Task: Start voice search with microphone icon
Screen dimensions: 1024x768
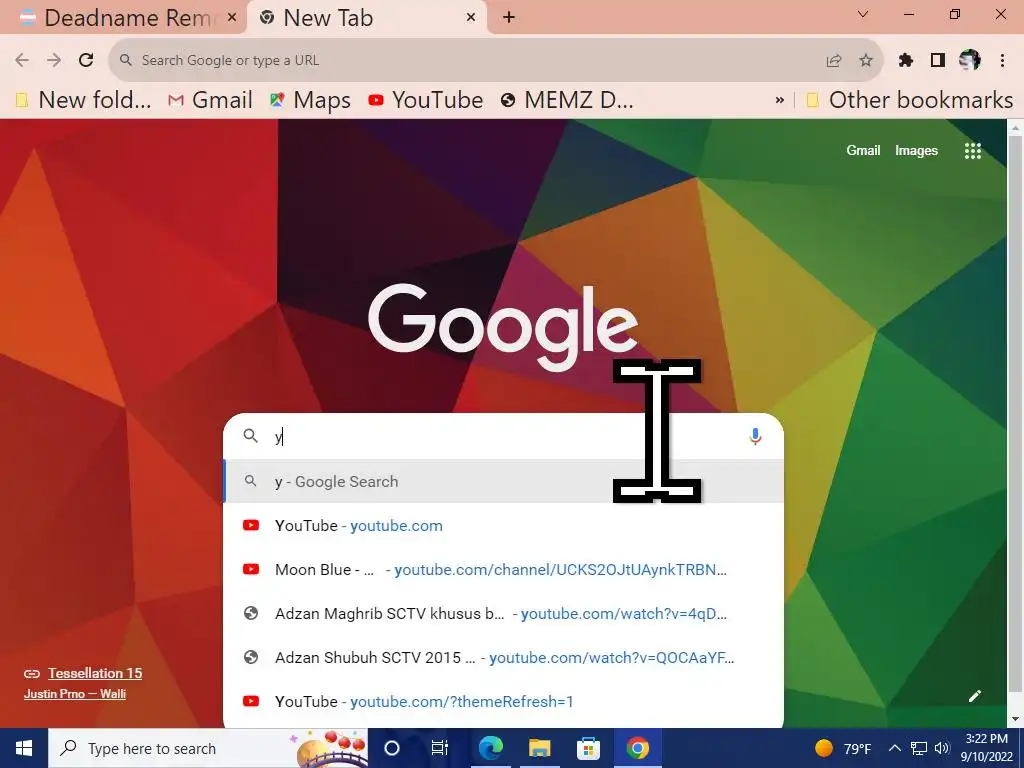Action: pos(755,436)
